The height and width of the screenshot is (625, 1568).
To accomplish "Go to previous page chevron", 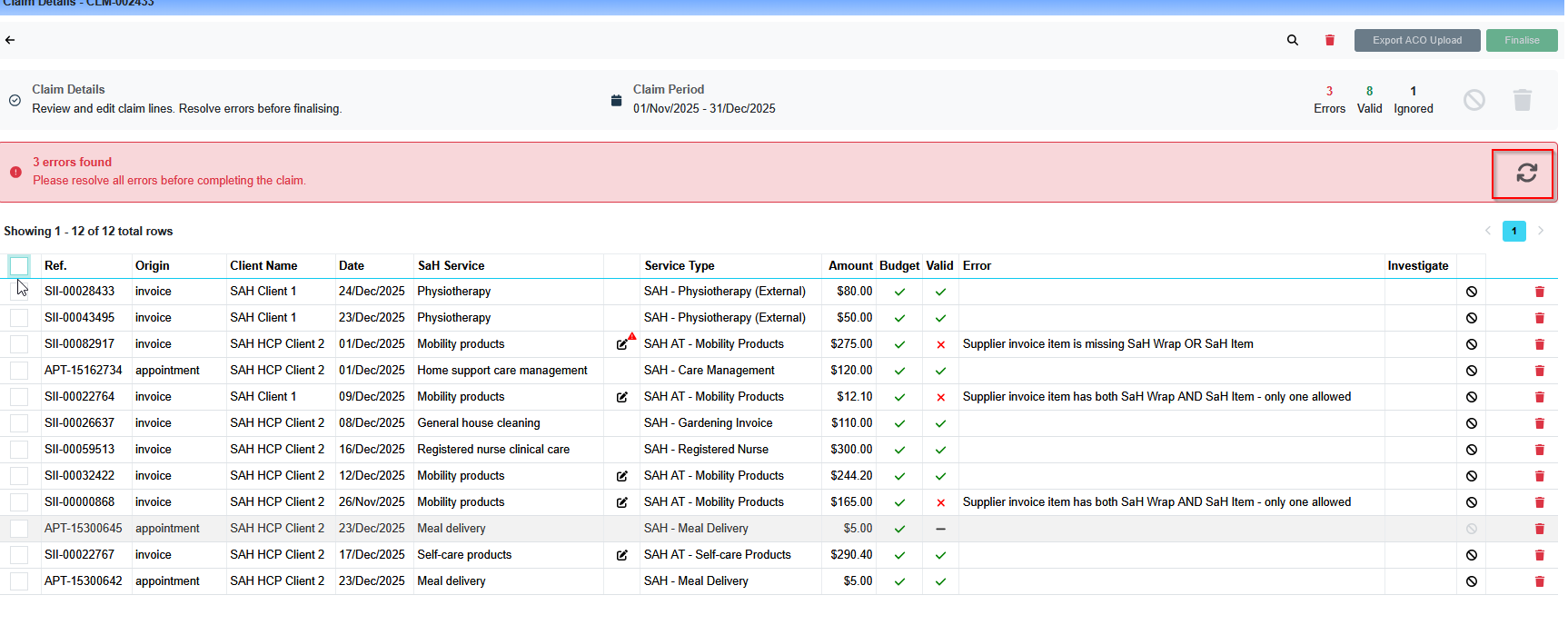I will 1487,231.
